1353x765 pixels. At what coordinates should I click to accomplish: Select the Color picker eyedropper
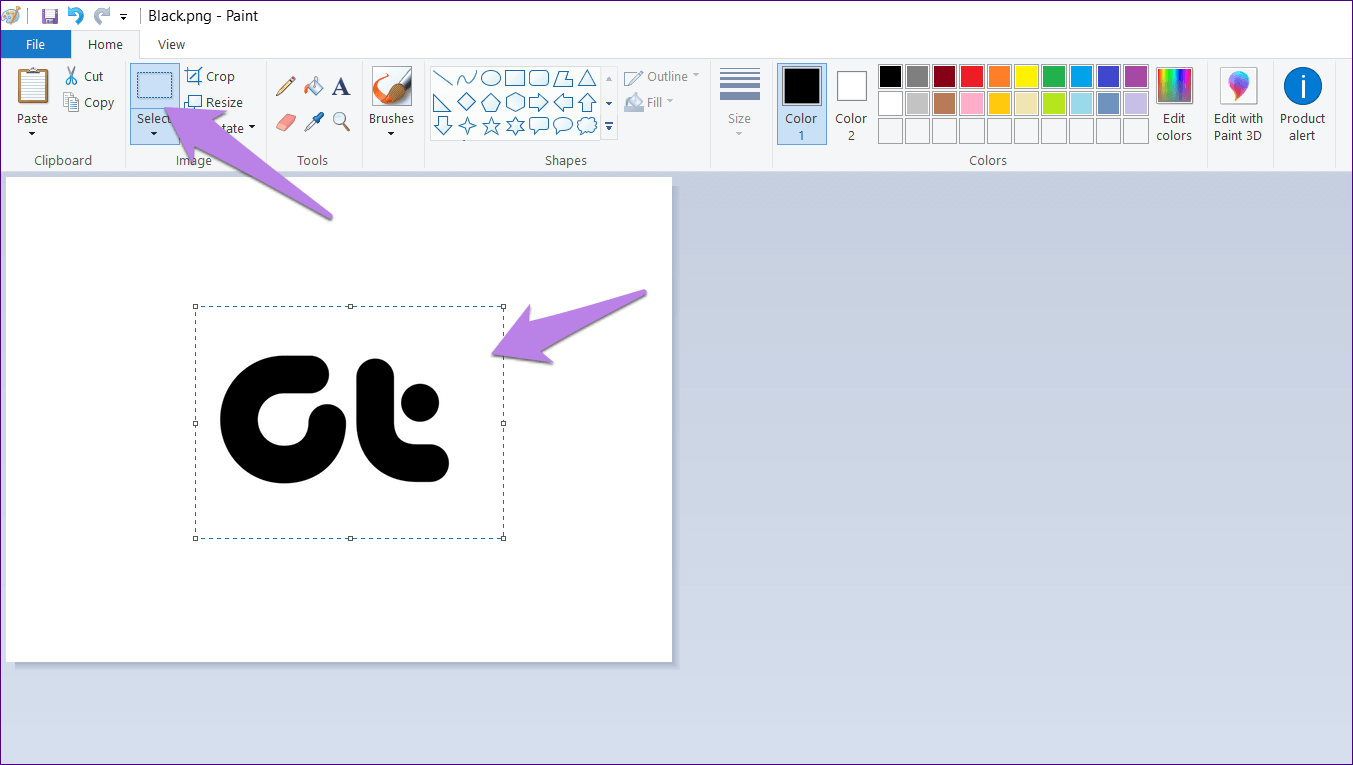[314, 122]
